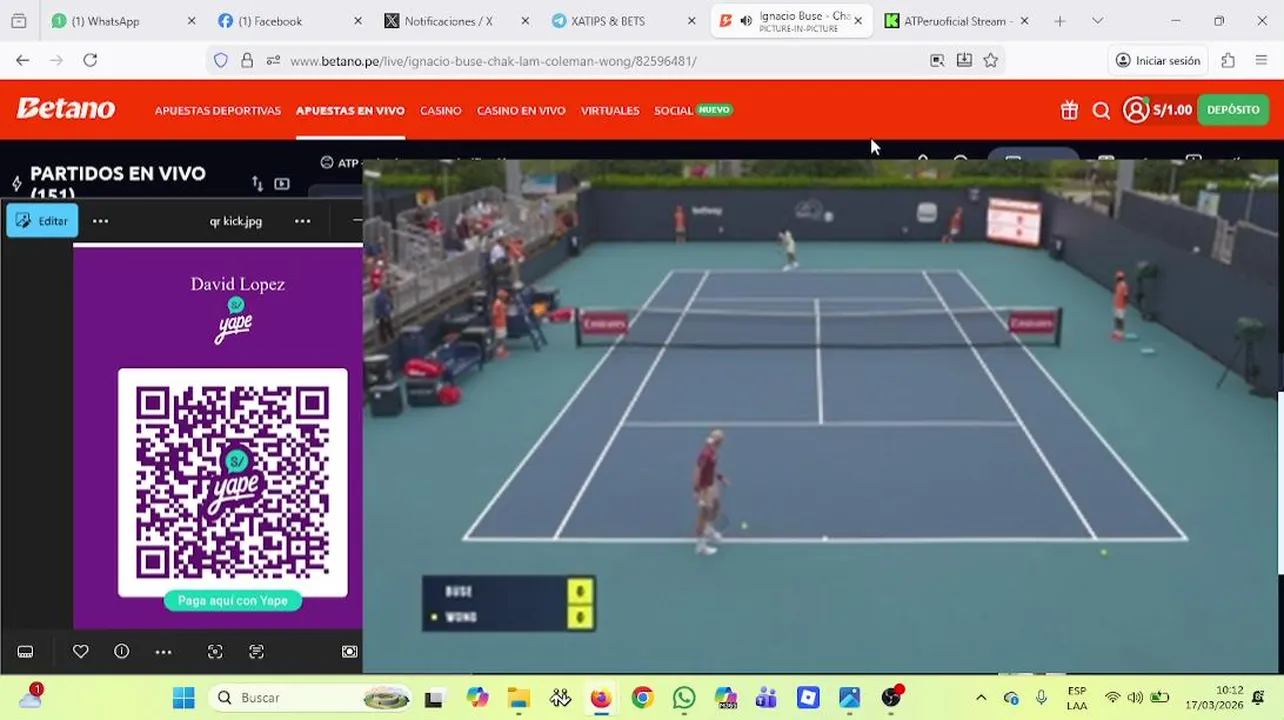Click the qr kick.jpg file name
The height and width of the screenshot is (720, 1284).
pyautogui.click(x=236, y=221)
